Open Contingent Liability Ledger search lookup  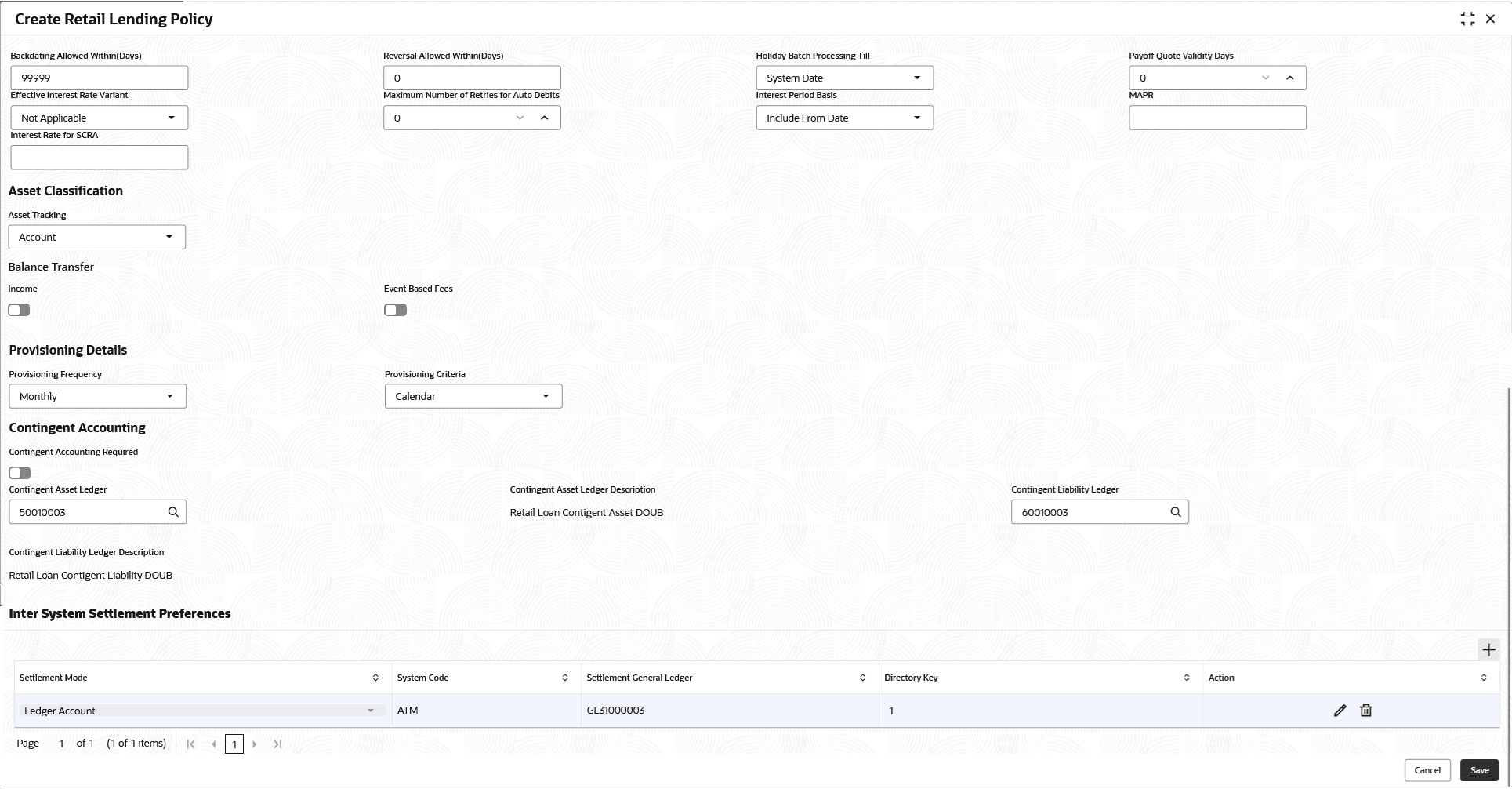point(1175,512)
